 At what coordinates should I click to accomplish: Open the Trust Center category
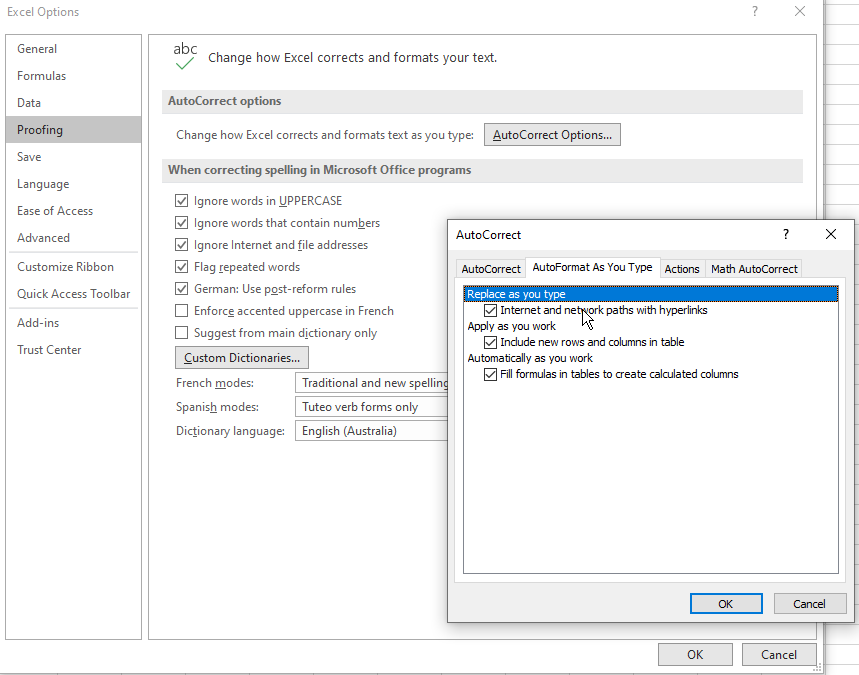(x=73, y=350)
